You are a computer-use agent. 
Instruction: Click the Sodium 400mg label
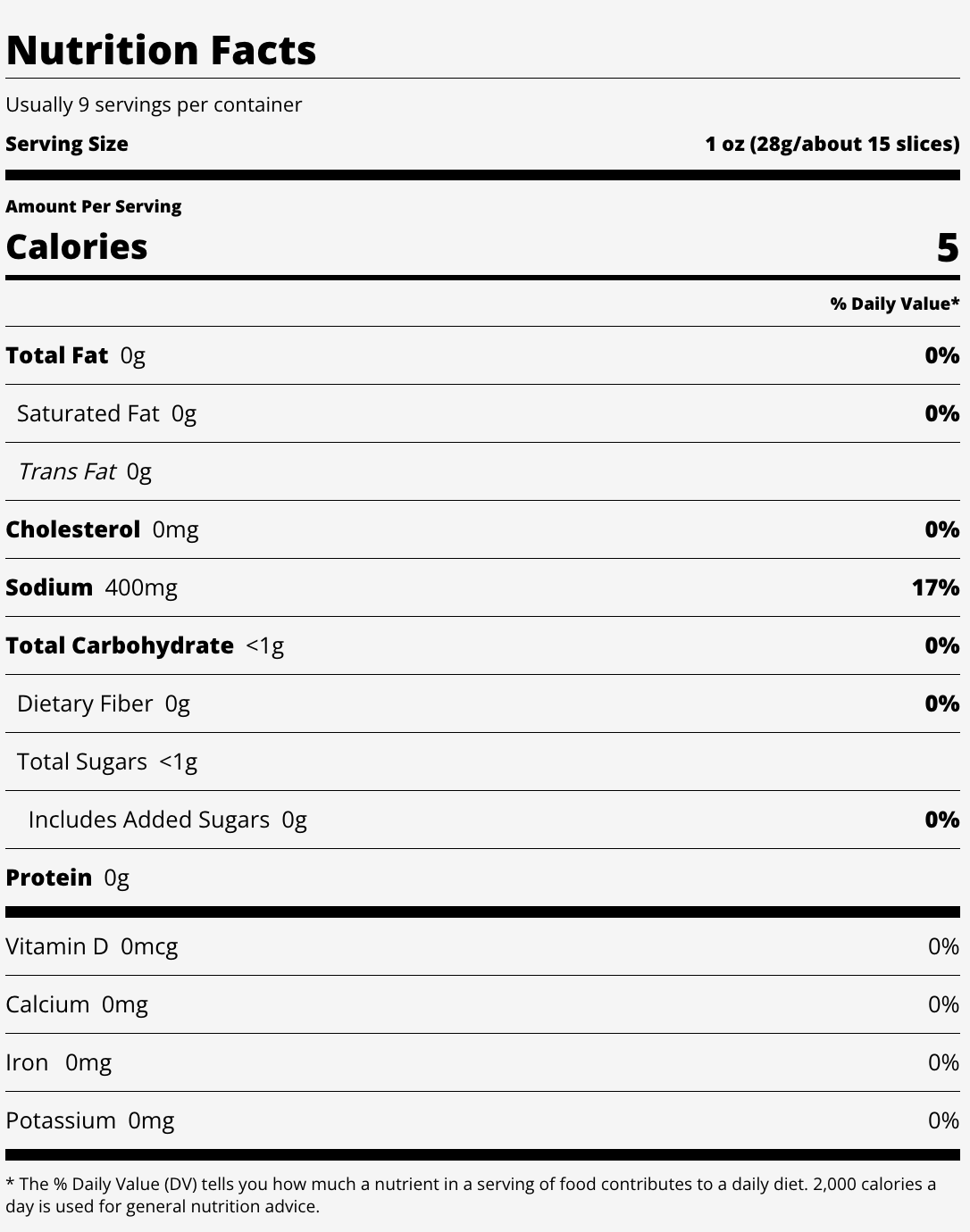[x=91, y=587]
